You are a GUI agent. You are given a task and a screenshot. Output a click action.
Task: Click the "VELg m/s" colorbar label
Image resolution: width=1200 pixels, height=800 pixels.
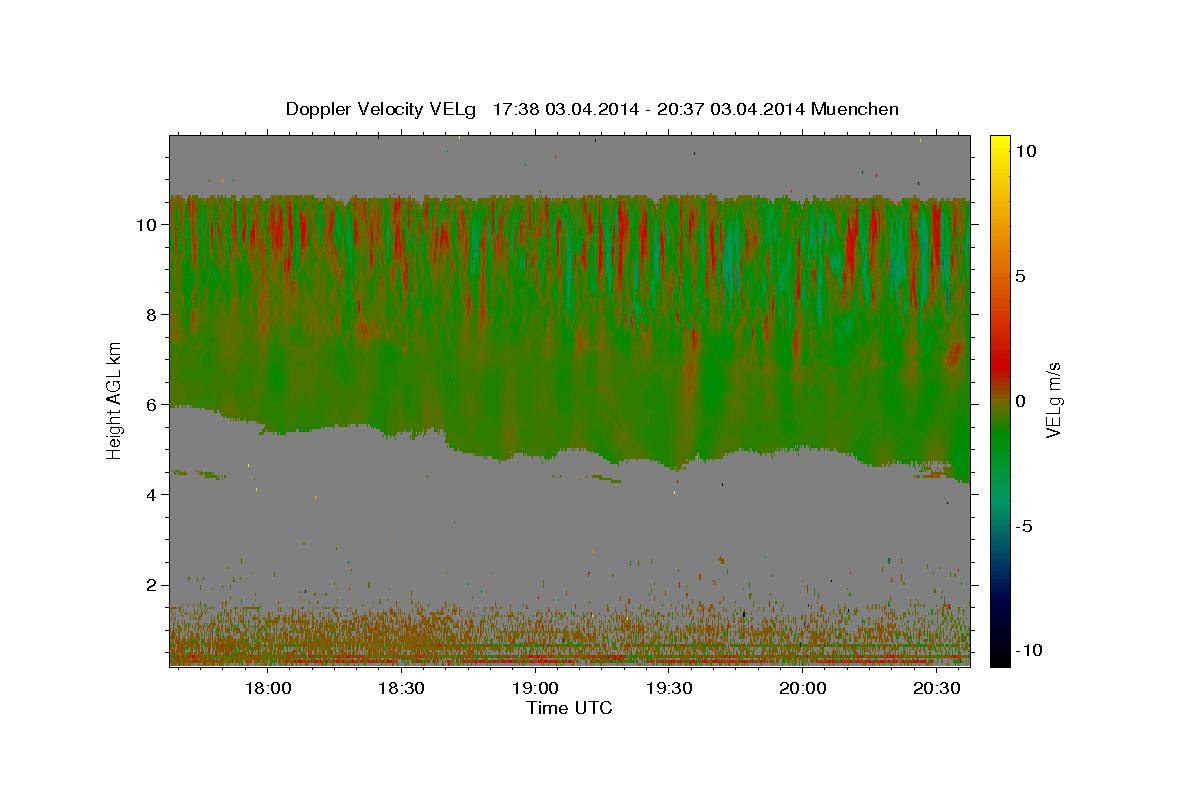(1053, 399)
